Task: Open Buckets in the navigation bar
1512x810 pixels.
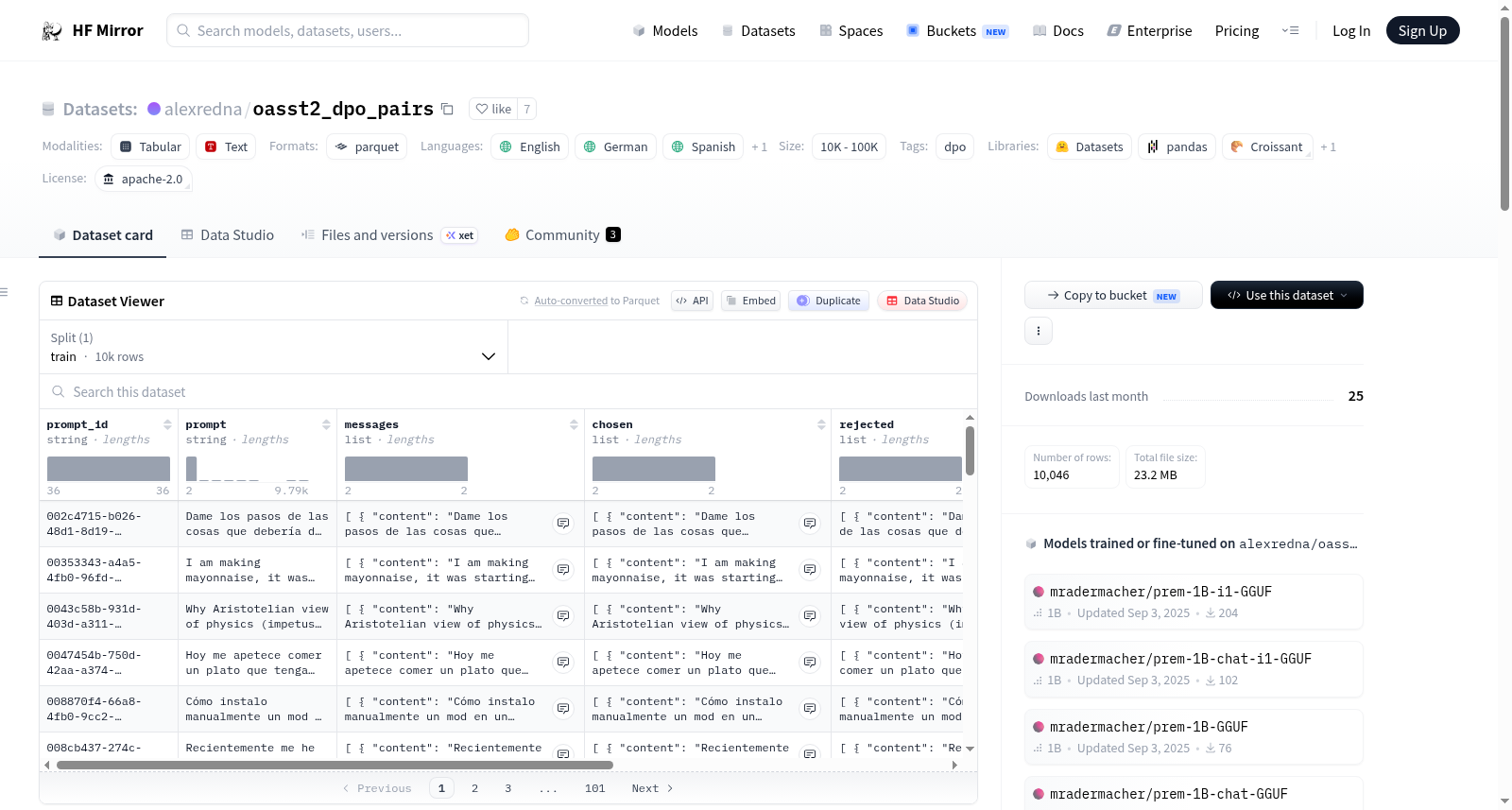Action: click(957, 30)
